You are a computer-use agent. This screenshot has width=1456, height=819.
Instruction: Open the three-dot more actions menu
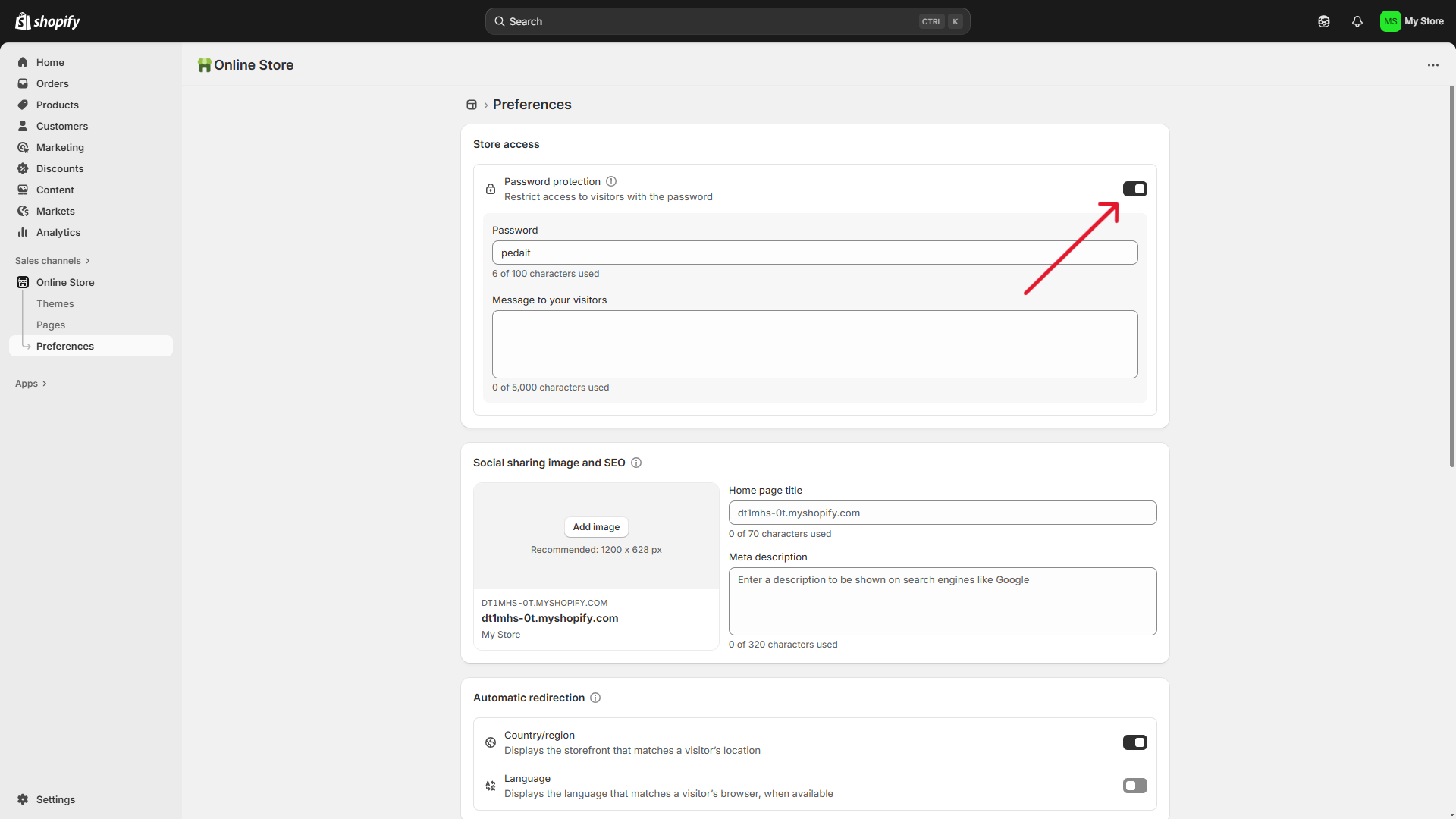click(1432, 65)
